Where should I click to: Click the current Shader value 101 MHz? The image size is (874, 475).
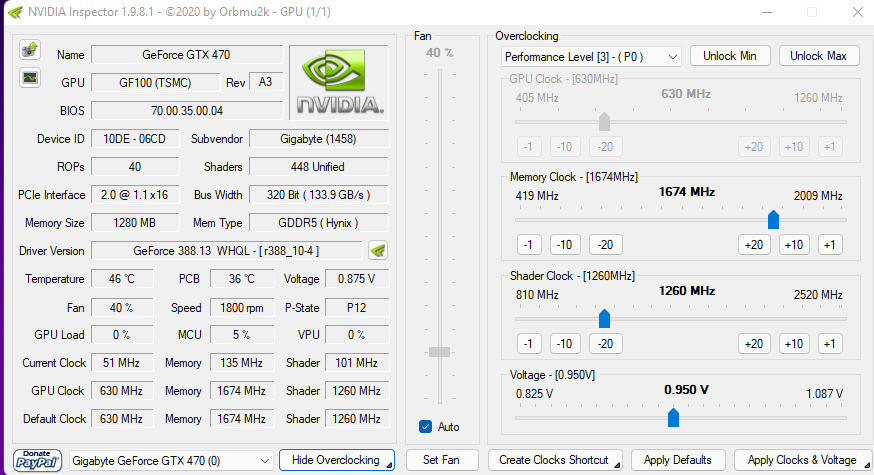tap(357, 362)
